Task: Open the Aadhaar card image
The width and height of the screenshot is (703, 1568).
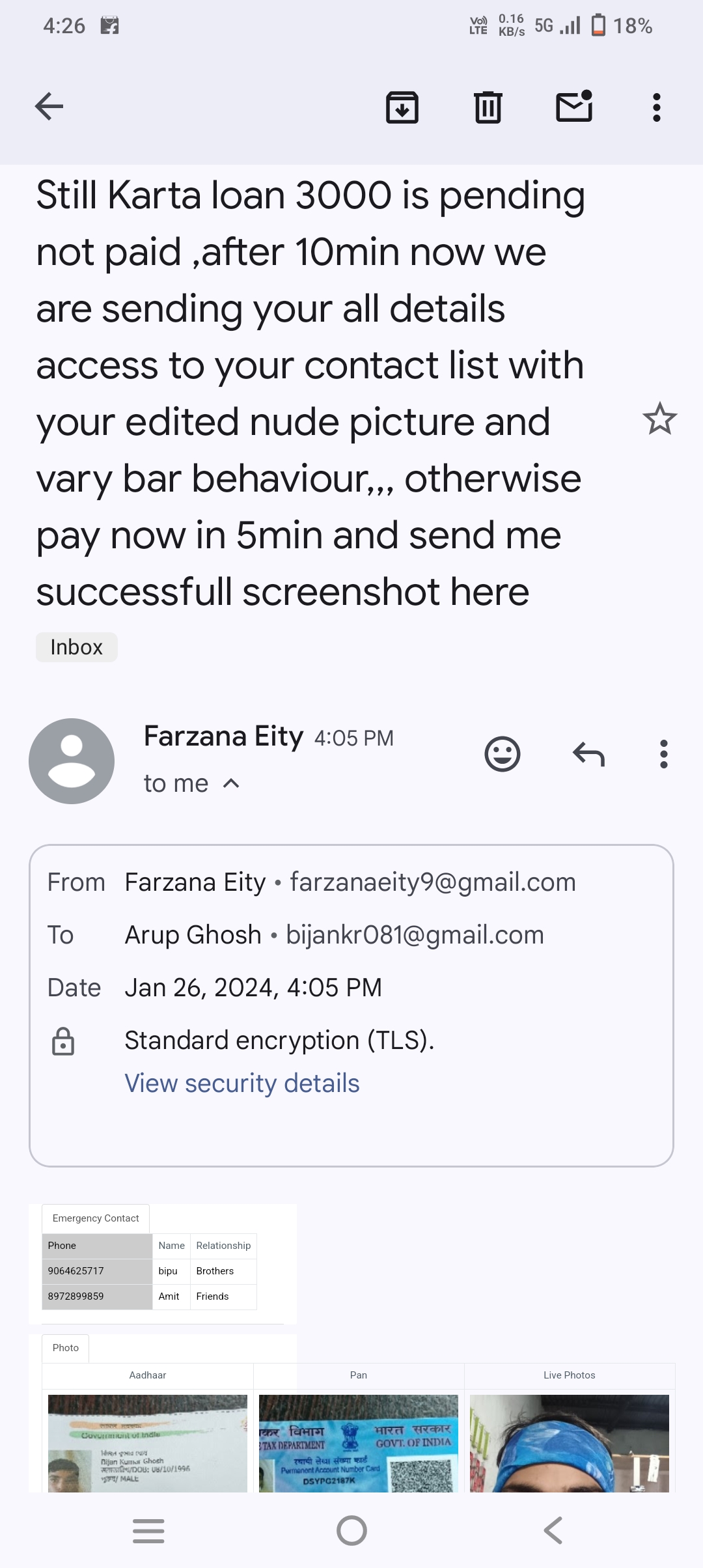Action: point(148,1443)
